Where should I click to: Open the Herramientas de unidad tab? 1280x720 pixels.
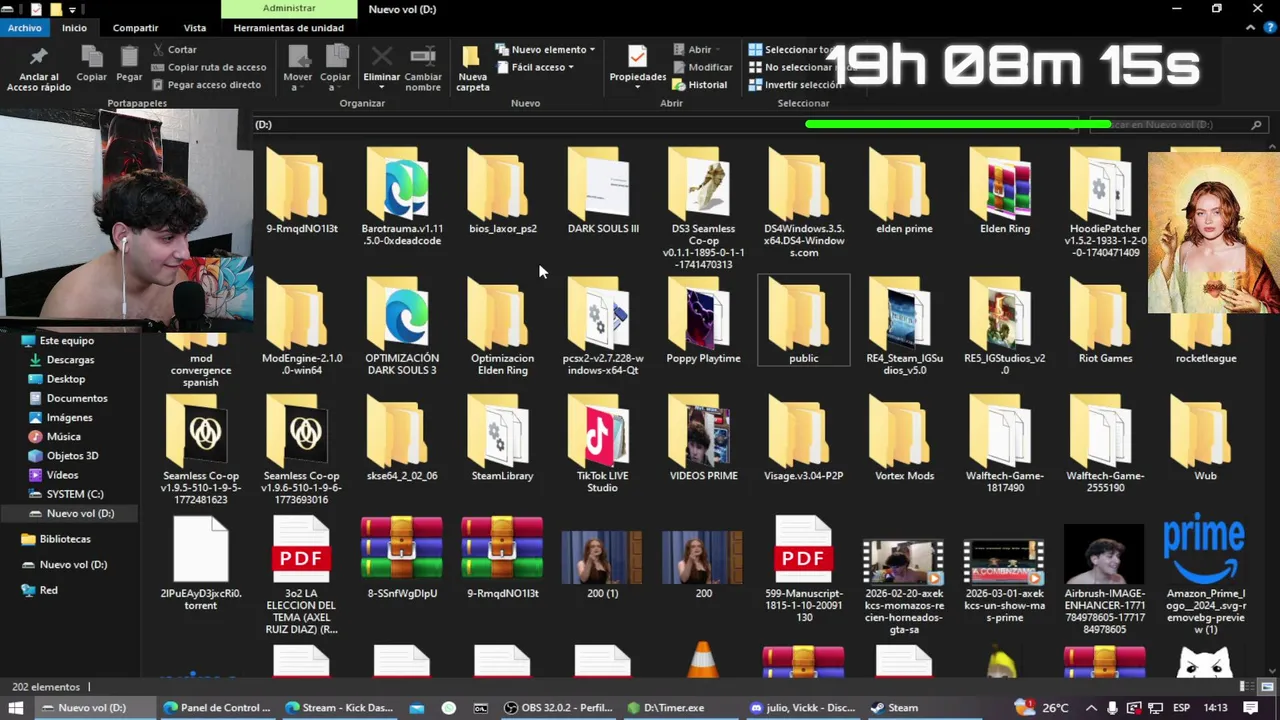(x=288, y=28)
